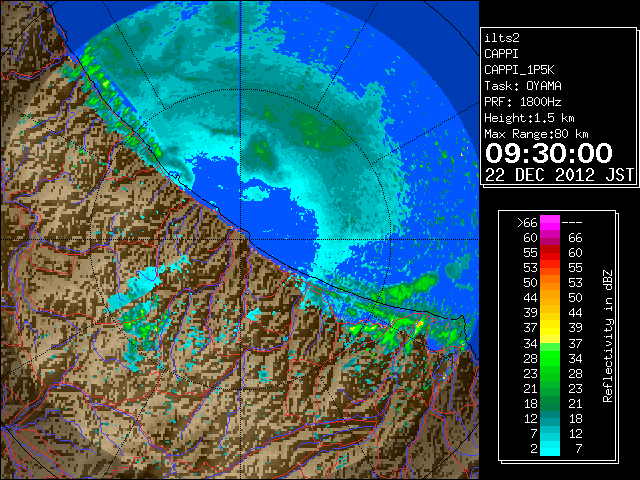Pick the cyan swatch in the 2–7 row
640x480 pixels.
(x=550, y=448)
